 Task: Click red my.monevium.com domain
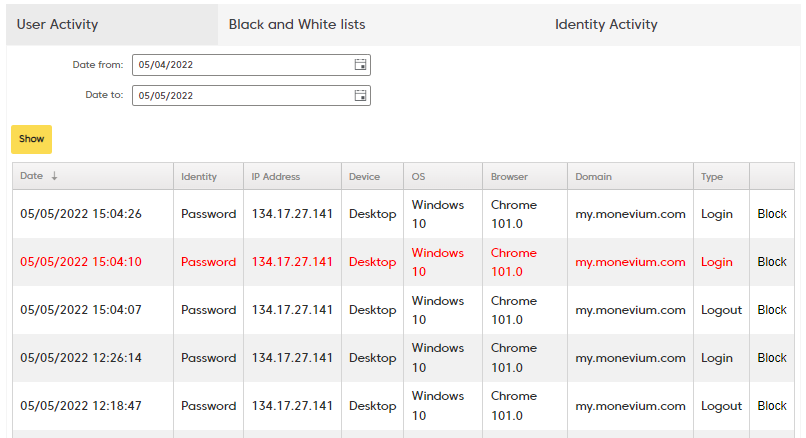[630, 262]
